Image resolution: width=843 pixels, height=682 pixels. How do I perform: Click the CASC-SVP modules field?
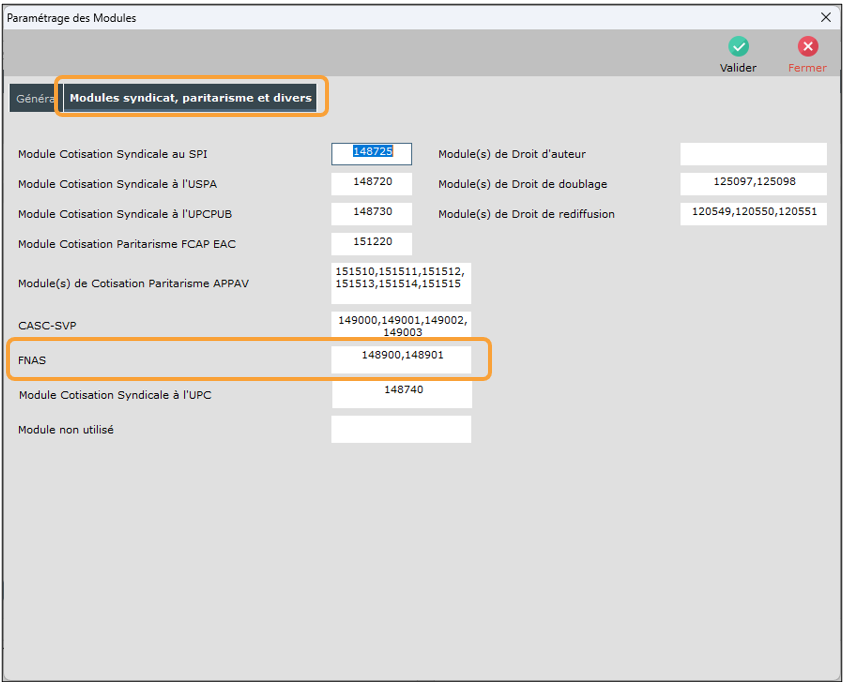(x=401, y=325)
